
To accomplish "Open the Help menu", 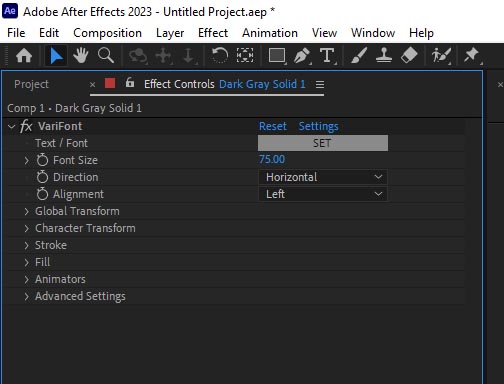I will pos(421,33).
